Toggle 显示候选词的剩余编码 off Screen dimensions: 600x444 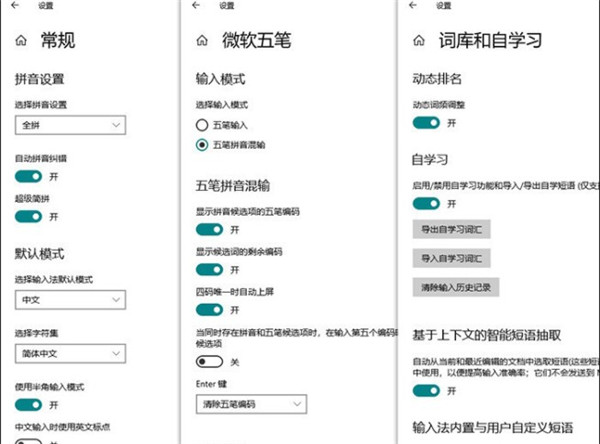pyautogui.click(x=209, y=269)
